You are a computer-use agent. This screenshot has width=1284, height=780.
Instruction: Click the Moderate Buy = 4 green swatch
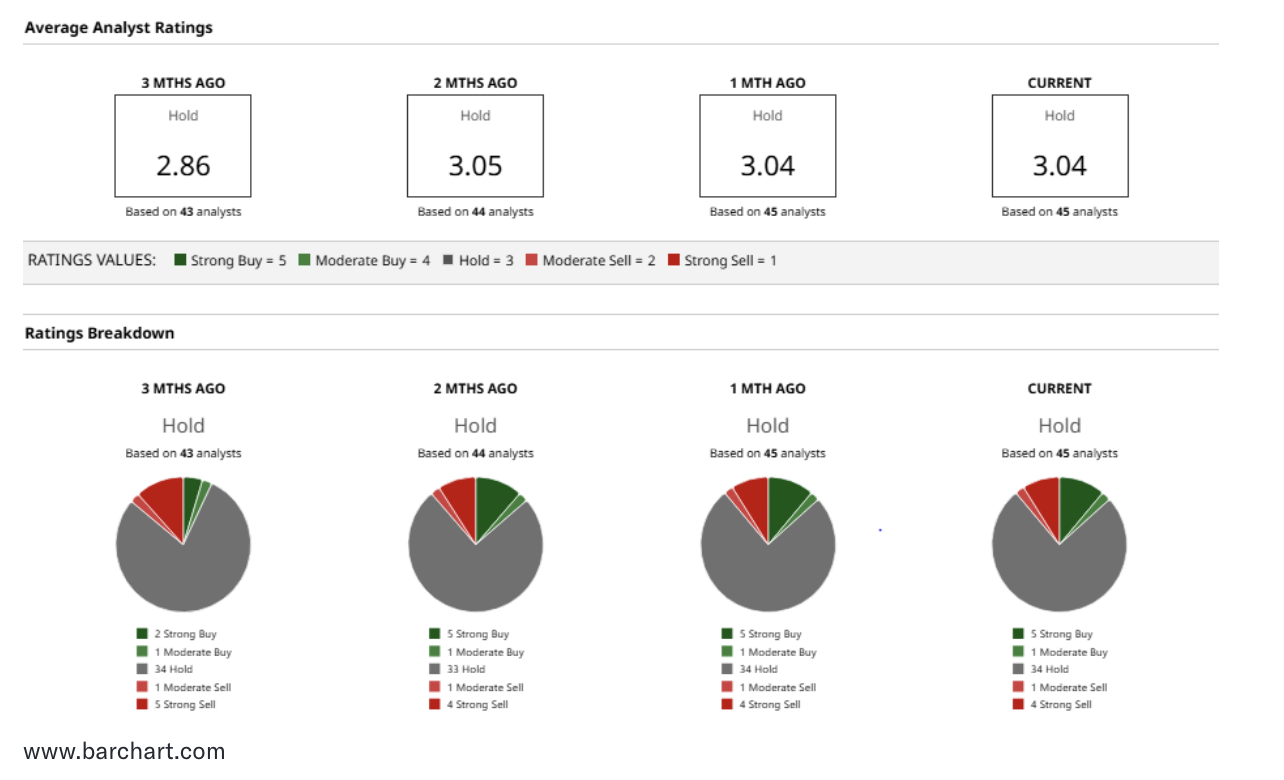click(x=304, y=260)
